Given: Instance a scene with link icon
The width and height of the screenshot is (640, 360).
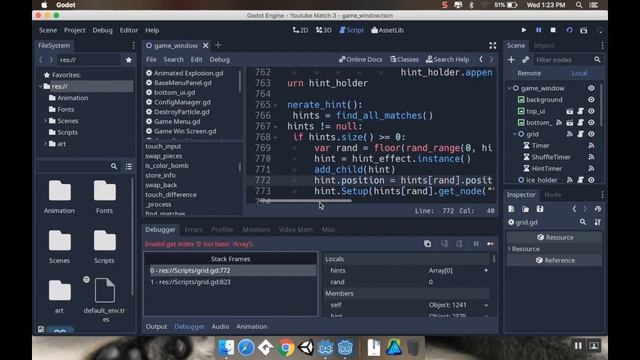Looking at the screenshot, I should (x=526, y=60).
